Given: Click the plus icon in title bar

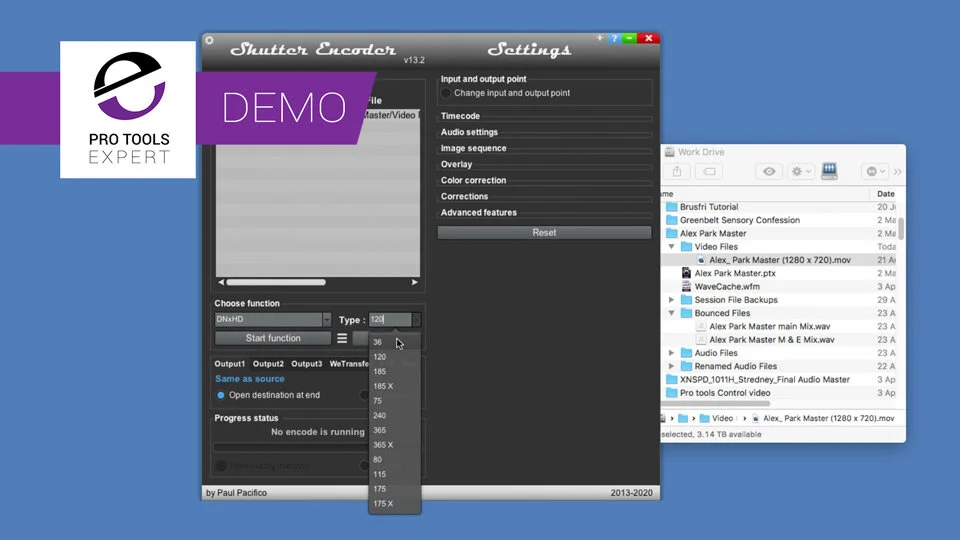Looking at the screenshot, I should pyautogui.click(x=600, y=38).
